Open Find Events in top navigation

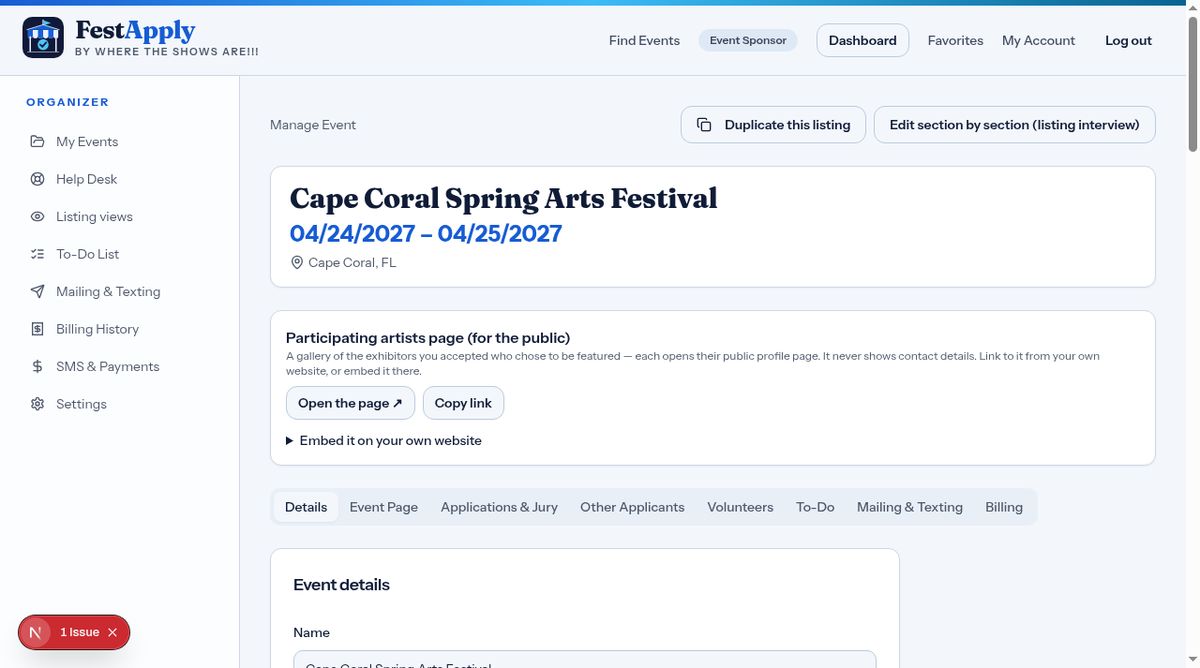coord(644,40)
